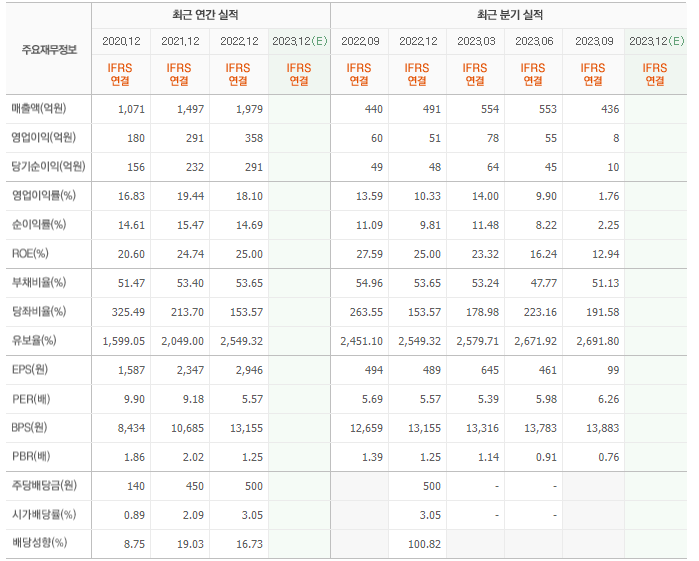Click PBR value 0.76
The image size is (699, 561).
pos(609,457)
